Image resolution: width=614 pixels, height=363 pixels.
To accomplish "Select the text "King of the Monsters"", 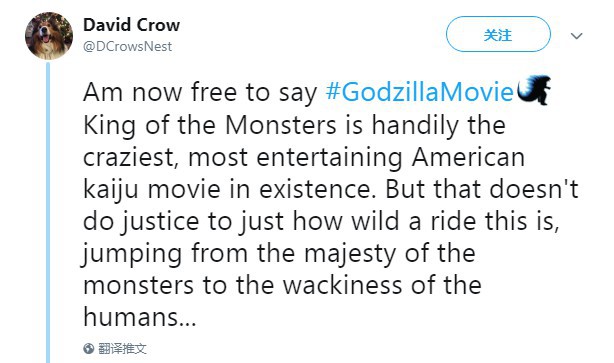I will click(x=210, y=125).
